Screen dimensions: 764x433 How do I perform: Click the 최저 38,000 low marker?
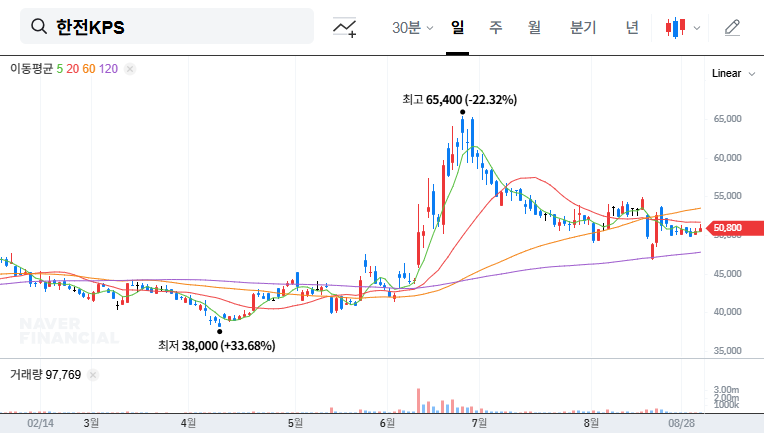point(217,346)
